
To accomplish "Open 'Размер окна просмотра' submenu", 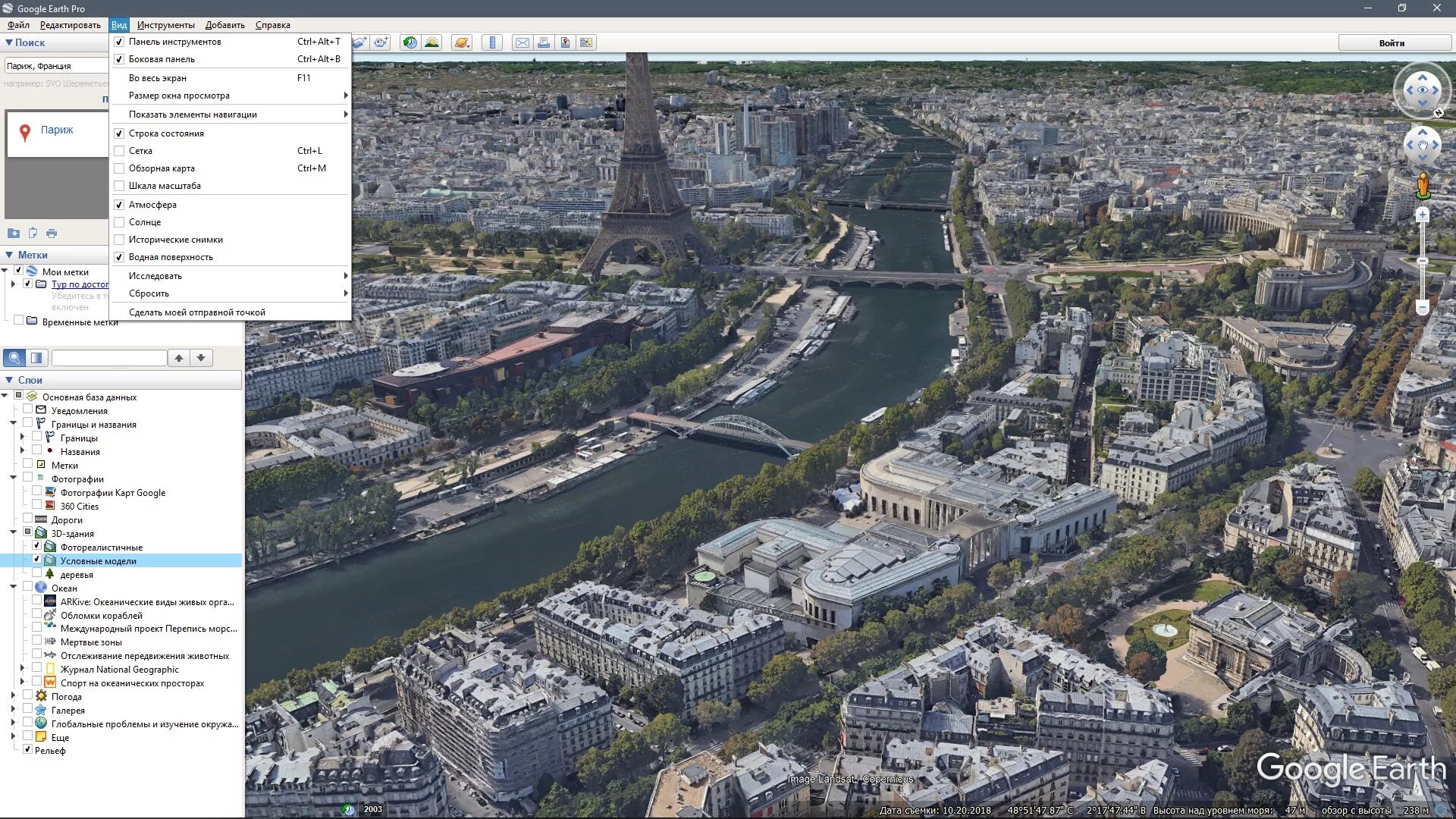I will 231,96.
